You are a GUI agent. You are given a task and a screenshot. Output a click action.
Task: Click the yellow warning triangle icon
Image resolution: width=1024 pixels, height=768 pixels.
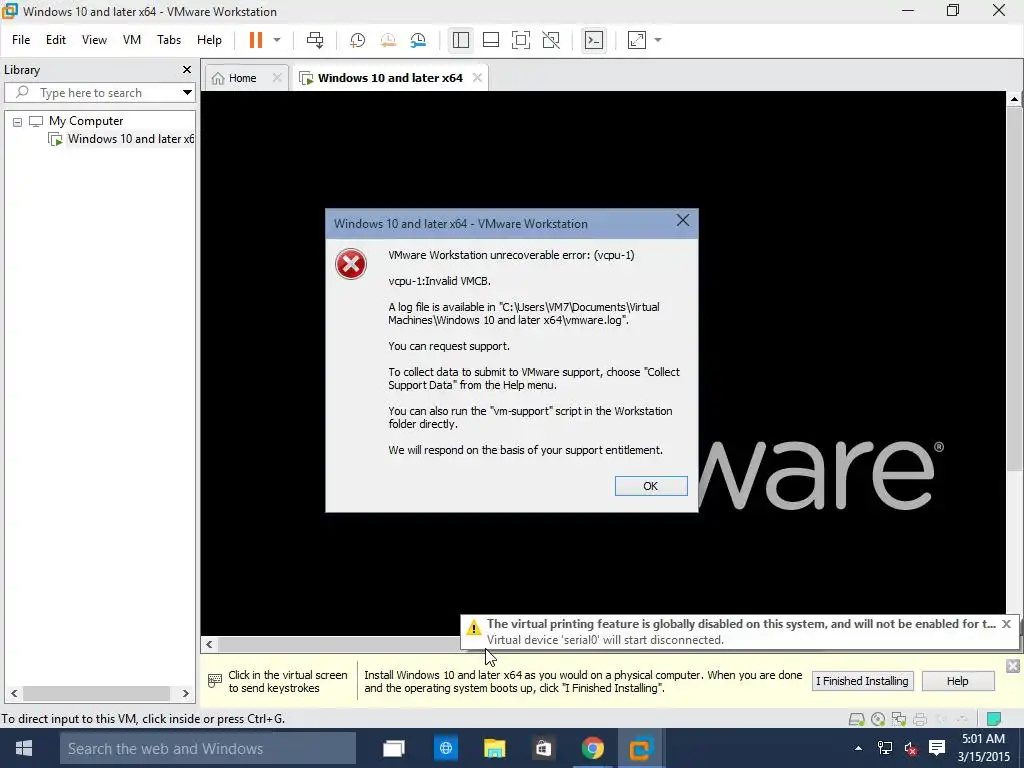point(473,628)
